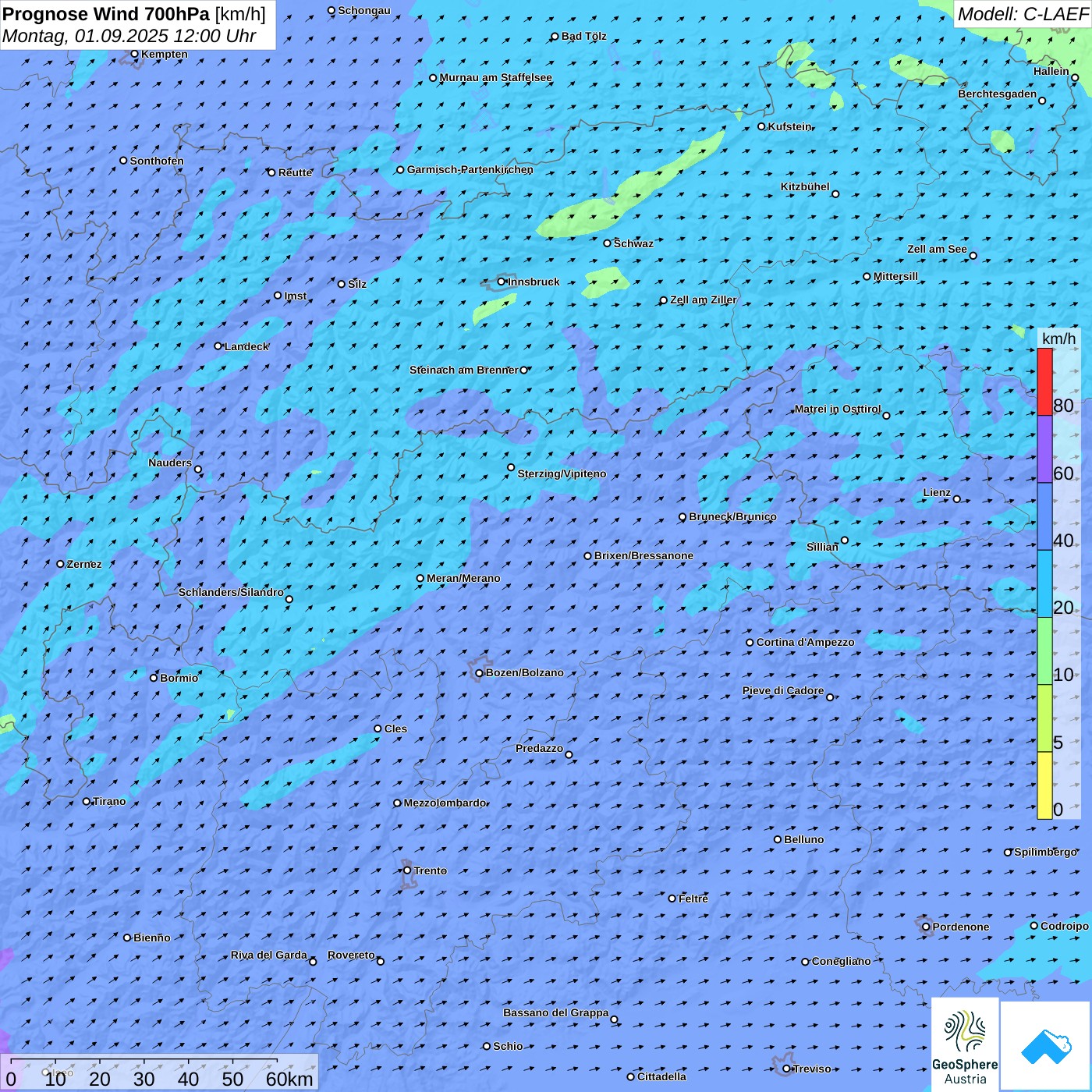Select the Hallein location dot

tap(1075, 77)
